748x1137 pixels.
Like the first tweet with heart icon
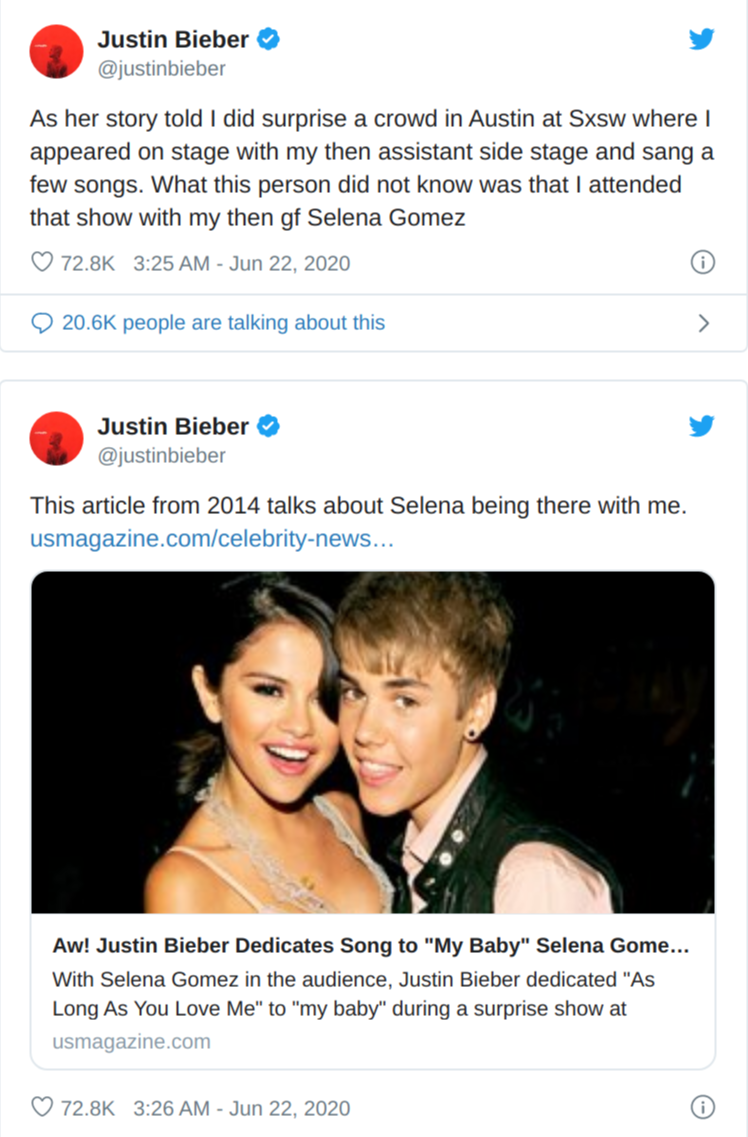[x=42, y=263]
